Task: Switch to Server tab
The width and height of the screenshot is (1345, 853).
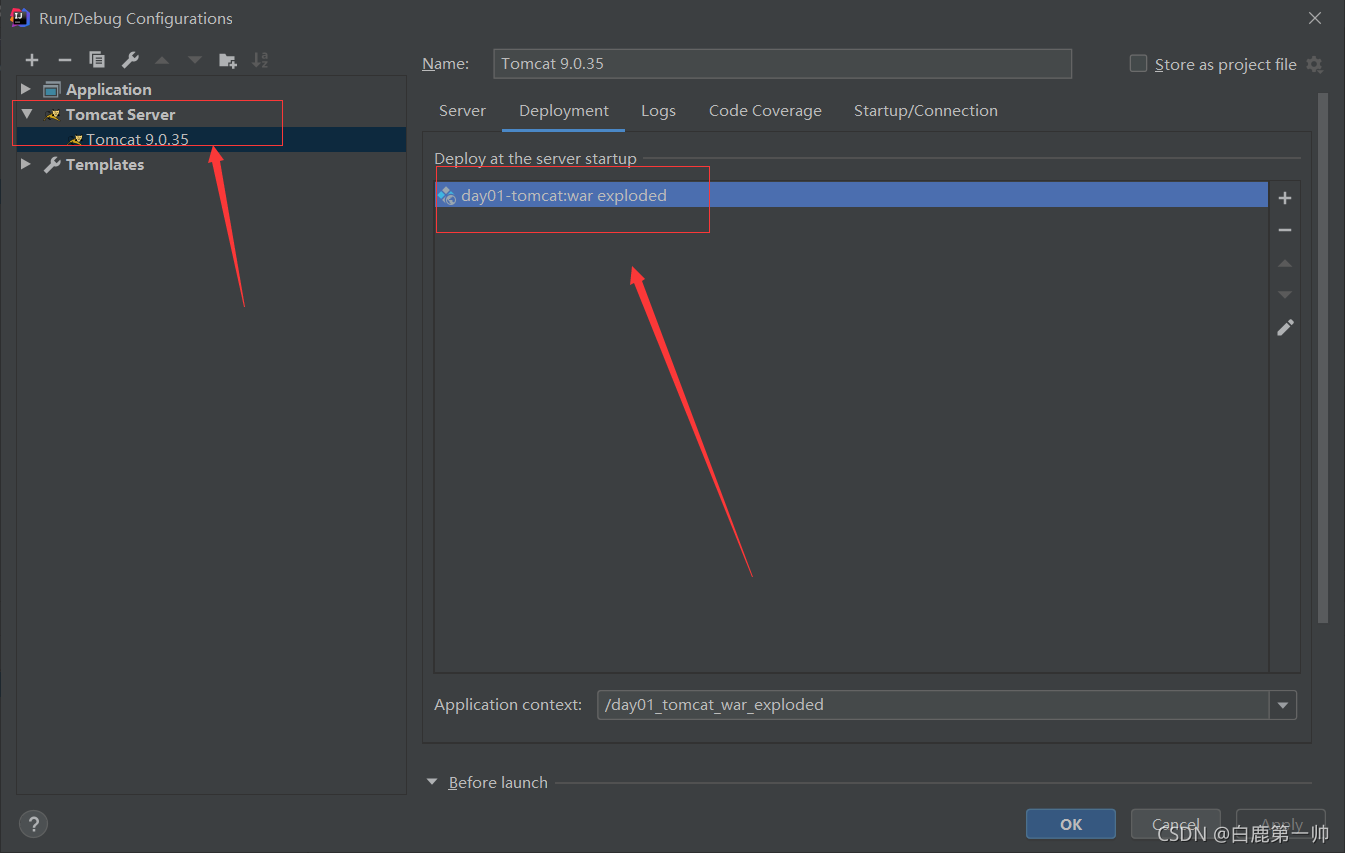Action: point(462,111)
